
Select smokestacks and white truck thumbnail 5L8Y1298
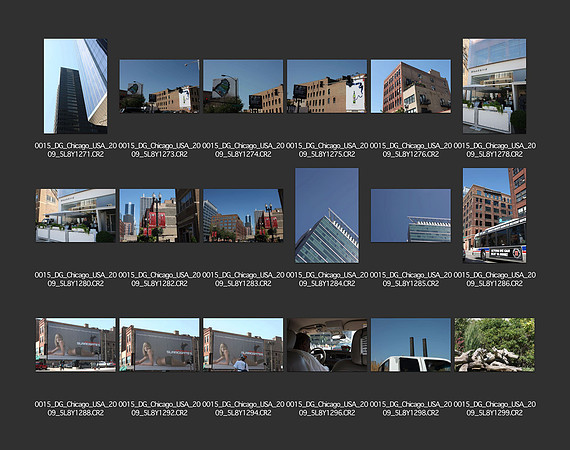click(411, 345)
